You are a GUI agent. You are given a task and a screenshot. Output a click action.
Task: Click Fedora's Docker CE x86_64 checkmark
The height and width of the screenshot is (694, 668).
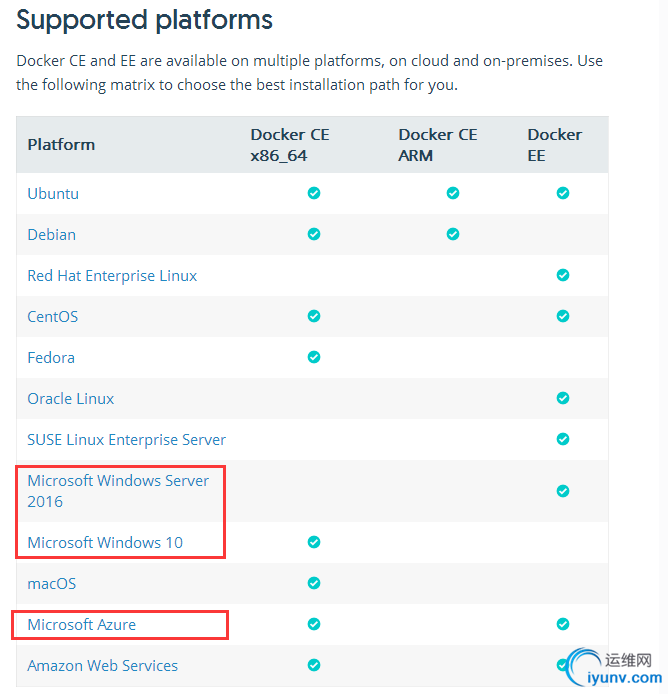tap(314, 357)
